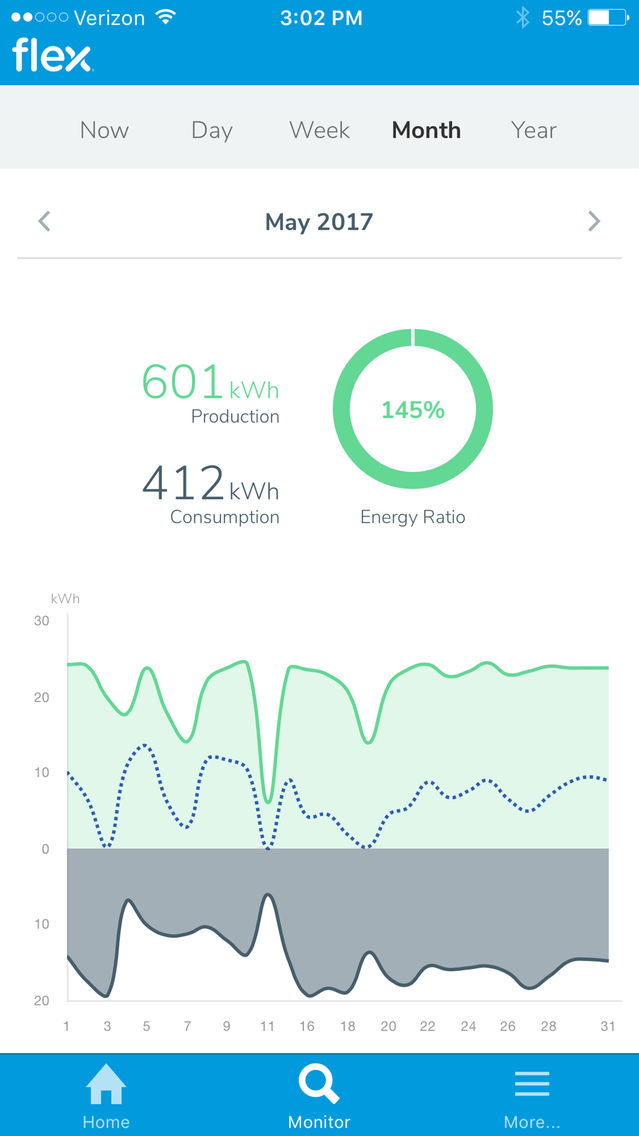Tap the Home house icon
The width and height of the screenshot is (639, 1136).
tap(106, 1084)
